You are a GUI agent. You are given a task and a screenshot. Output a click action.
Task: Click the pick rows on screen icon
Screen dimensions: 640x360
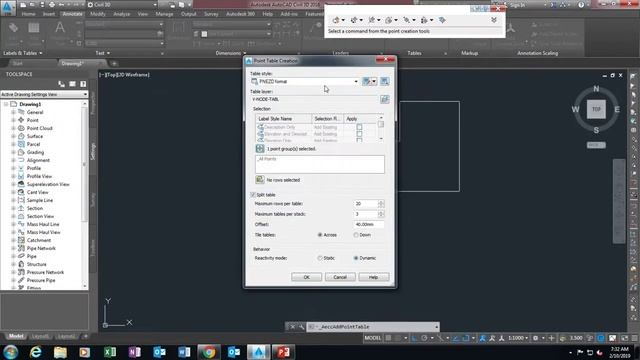[260, 180]
